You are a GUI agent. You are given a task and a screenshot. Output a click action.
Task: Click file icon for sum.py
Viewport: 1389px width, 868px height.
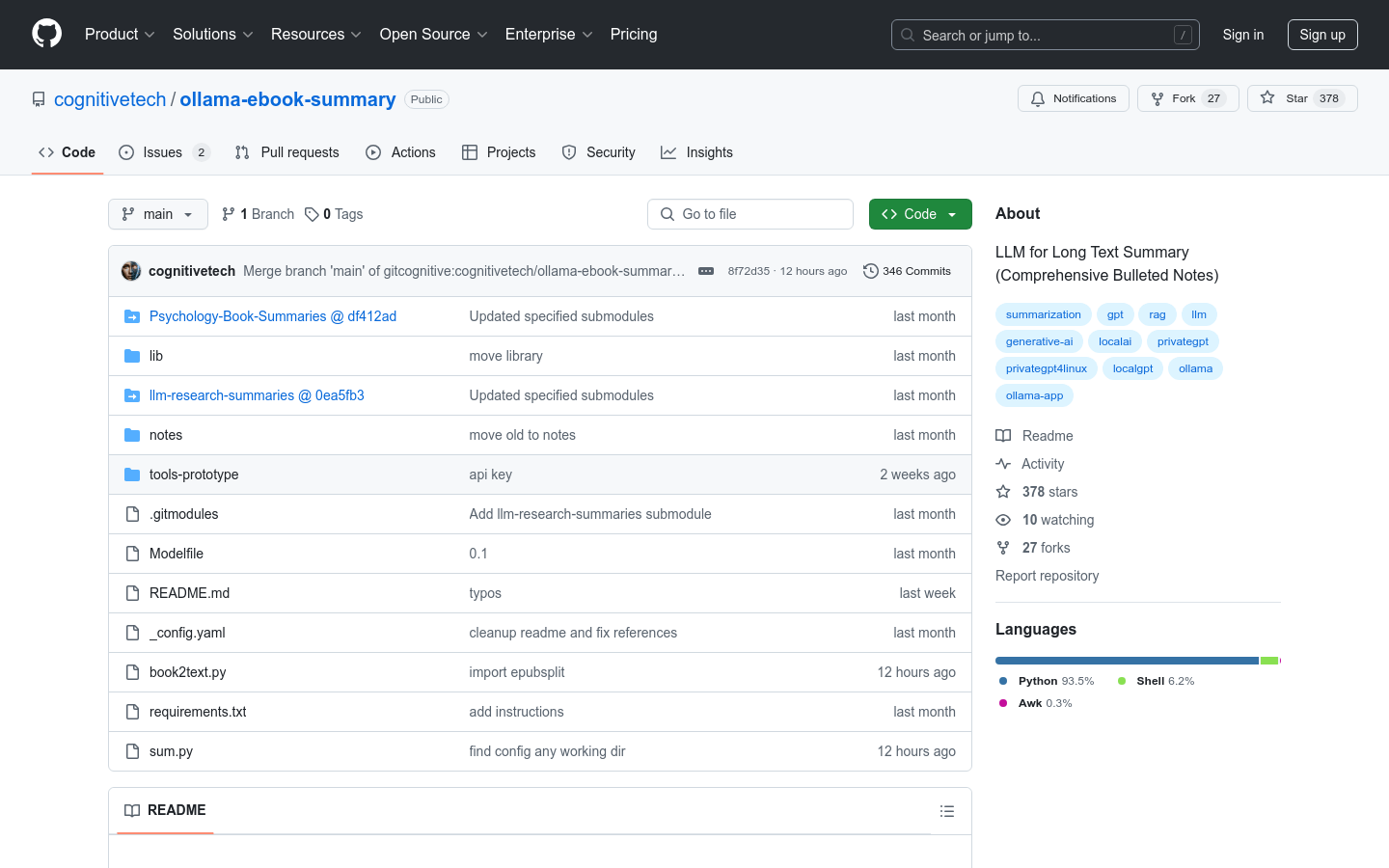(x=132, y=751)
